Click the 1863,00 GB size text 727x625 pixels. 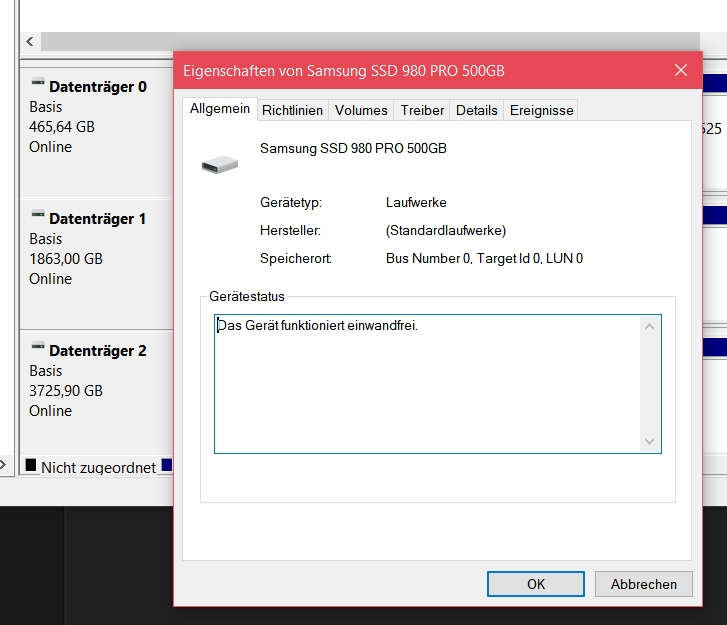66,259
